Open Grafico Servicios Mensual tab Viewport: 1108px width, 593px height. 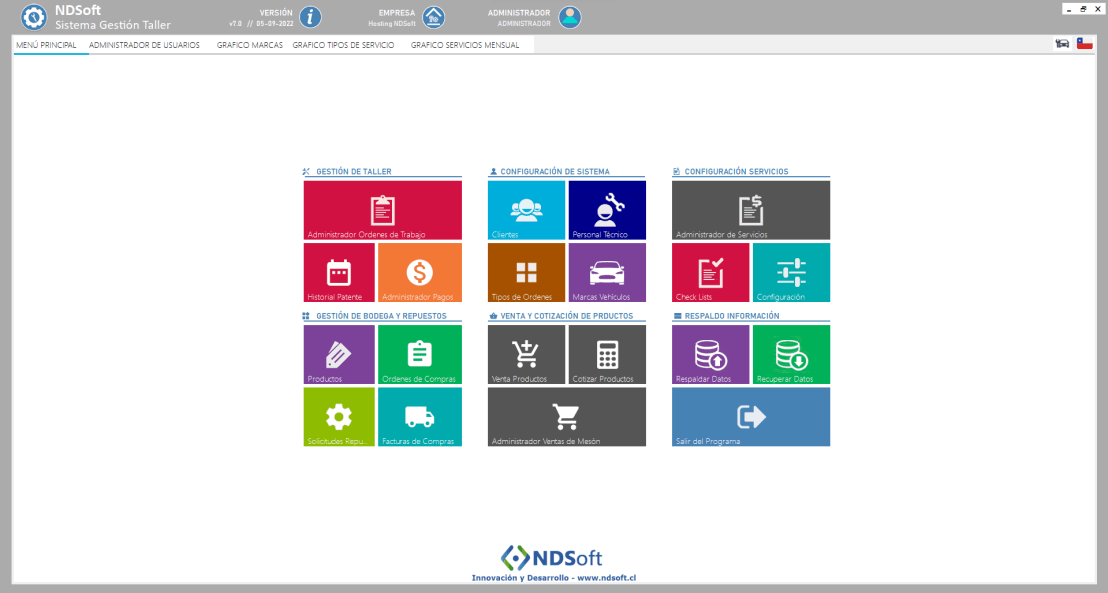(x=465, y=45)
